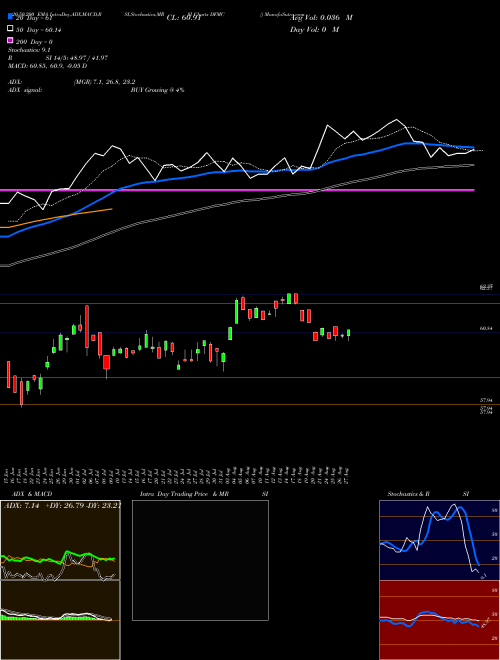The height and width of the screenshot is (660, 500).
Task: Click the red RSI panel area
Action: coord(439,620)
